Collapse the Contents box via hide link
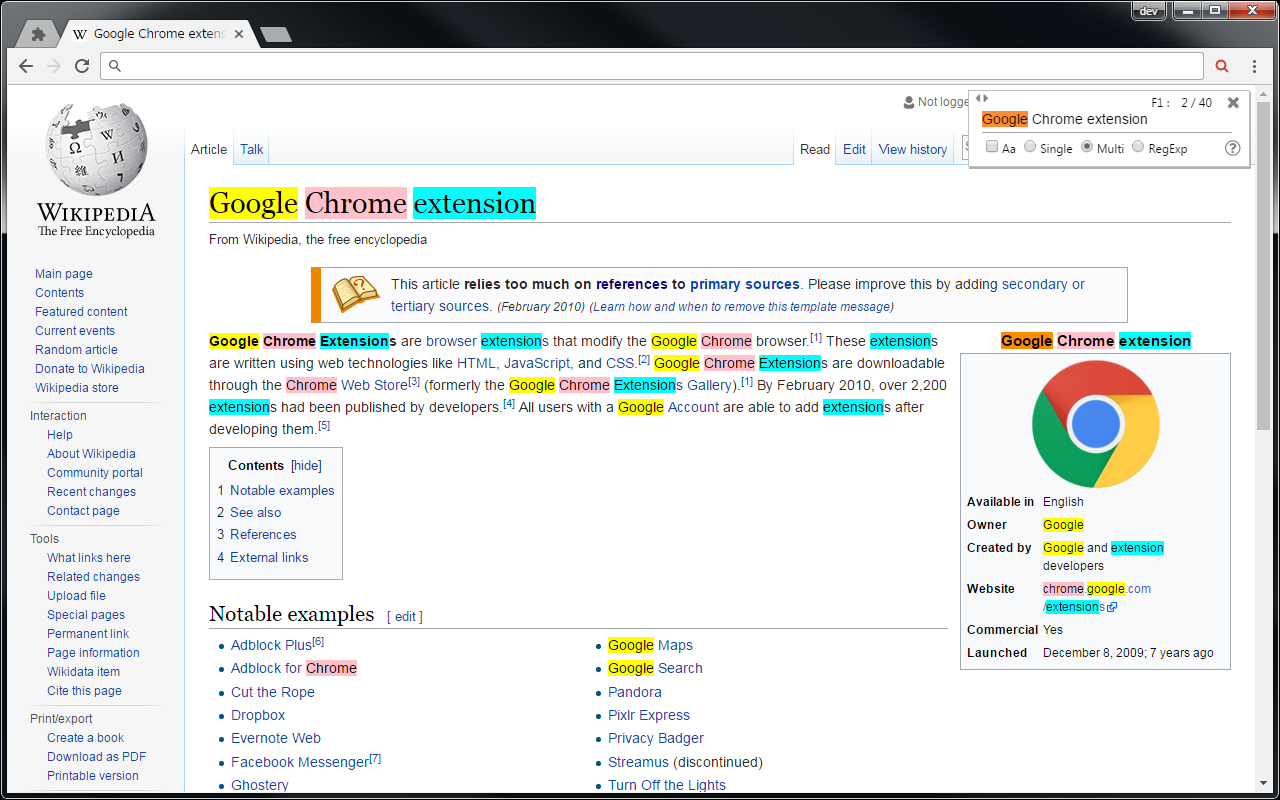Image resolution: width=1280 pixels, height=800 pixels. pyautogui.click(x=306, y=465)
